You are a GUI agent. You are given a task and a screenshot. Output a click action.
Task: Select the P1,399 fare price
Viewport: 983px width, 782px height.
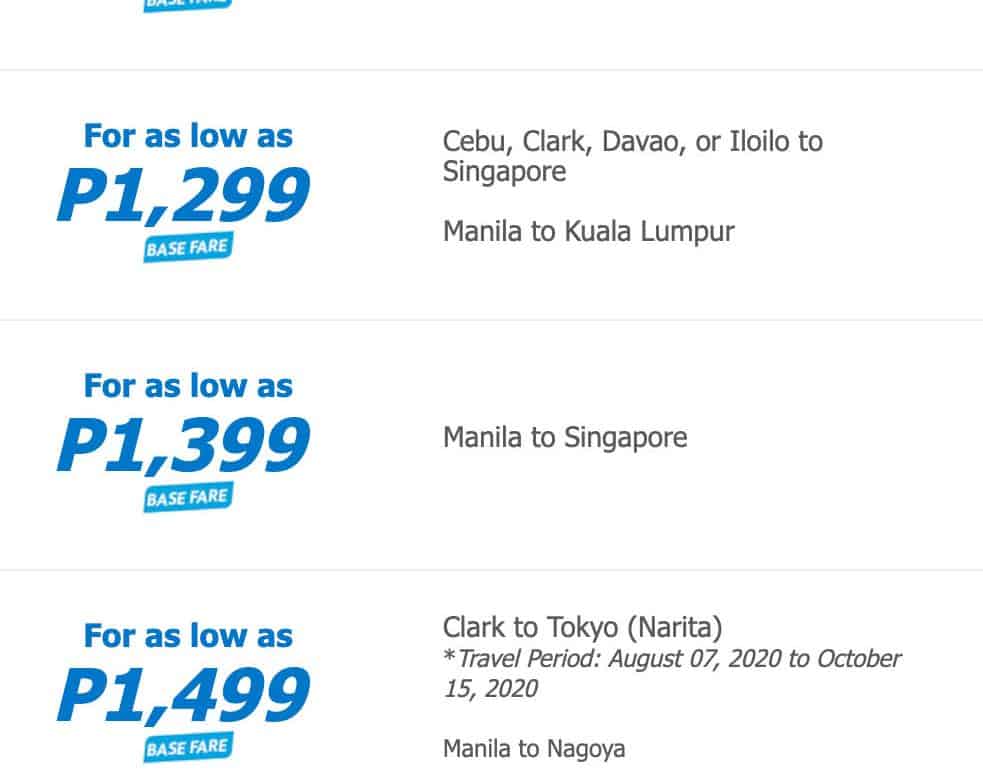(184, 446)
